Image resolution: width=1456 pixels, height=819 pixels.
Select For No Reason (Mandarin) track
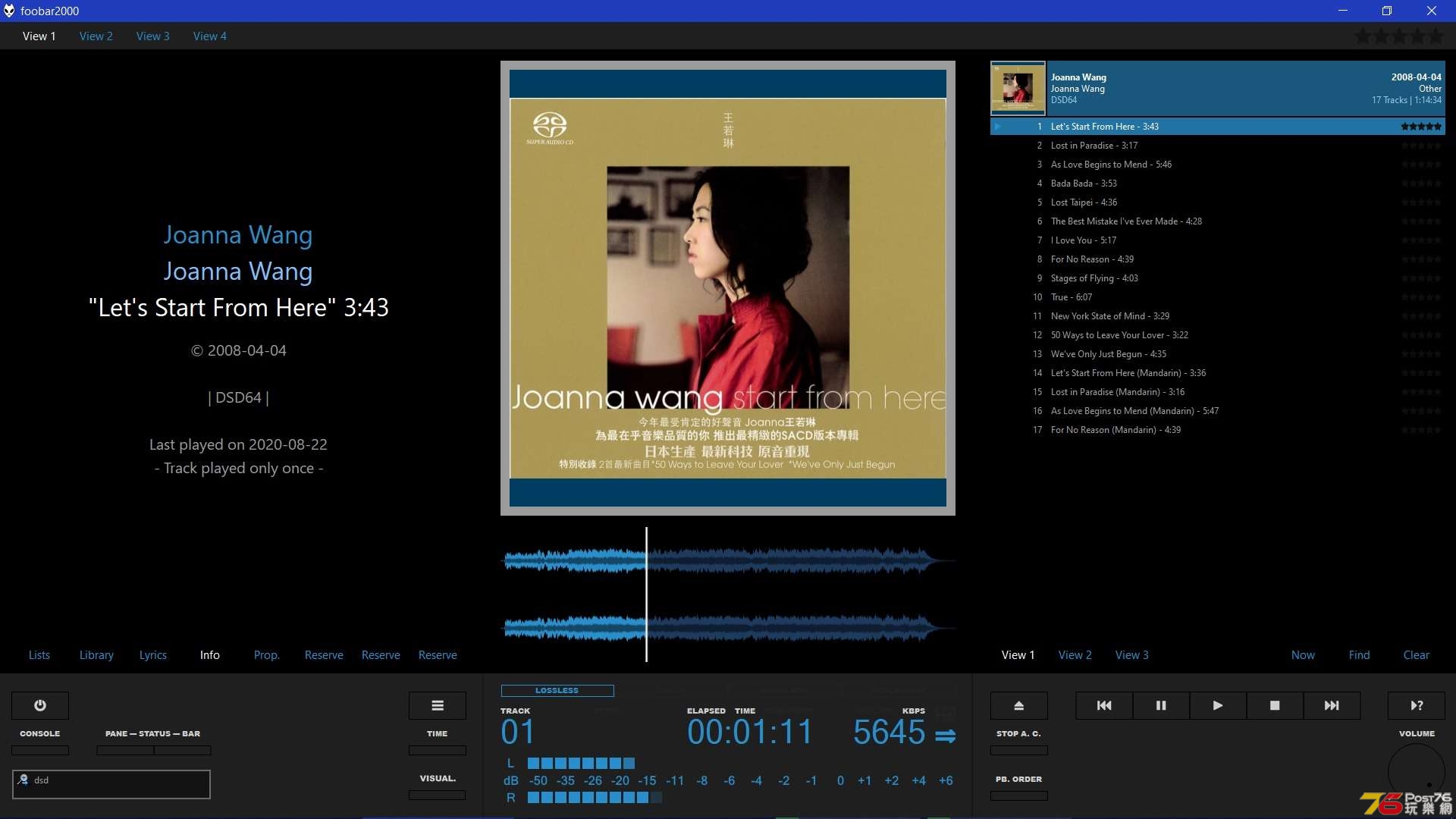coord(1218,430)
